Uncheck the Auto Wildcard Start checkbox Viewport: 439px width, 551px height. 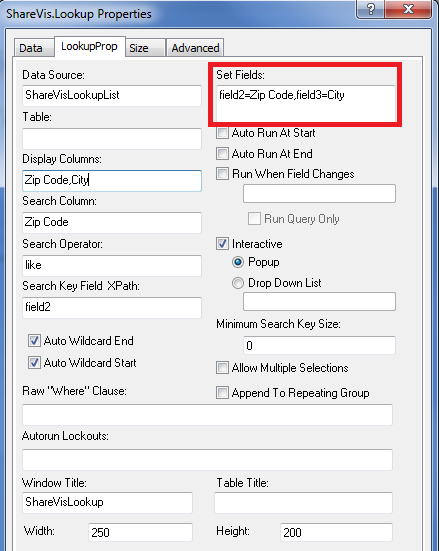pyautogui.click(x=34, y=363)
